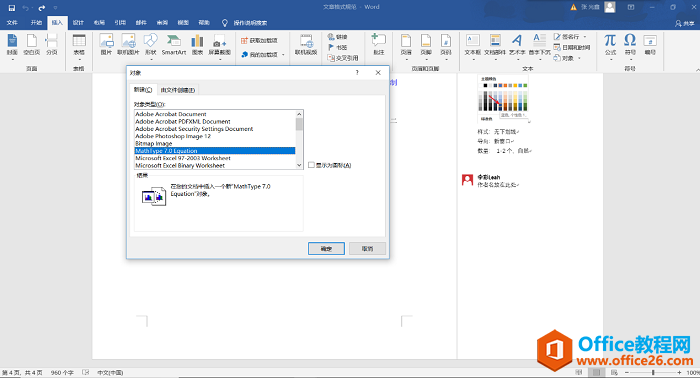
Task: Click the yellow warning triangle by the account name
Action: pyautogui.click(x=573, y=7)
